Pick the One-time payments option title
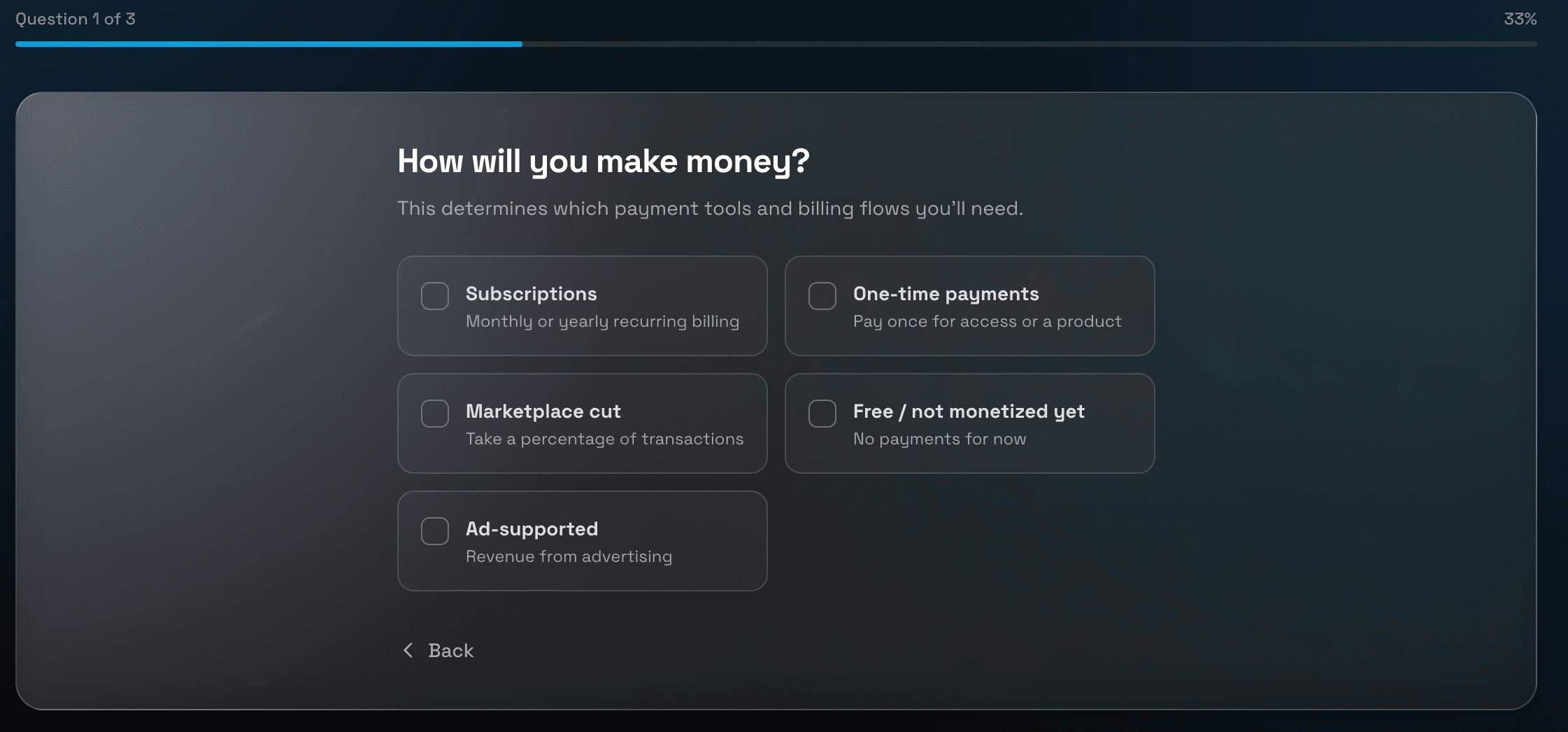Image resolution: width=1568 pixels, height=732 pixels. point(946,294)
